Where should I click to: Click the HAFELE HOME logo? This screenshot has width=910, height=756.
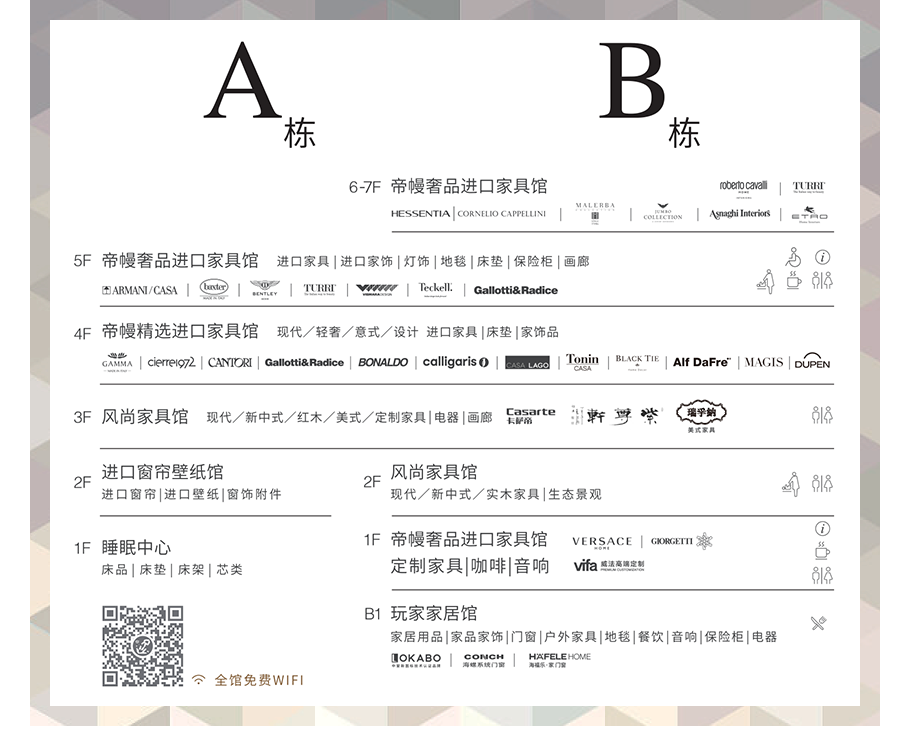pyautogui.click(x=559, y=660)
